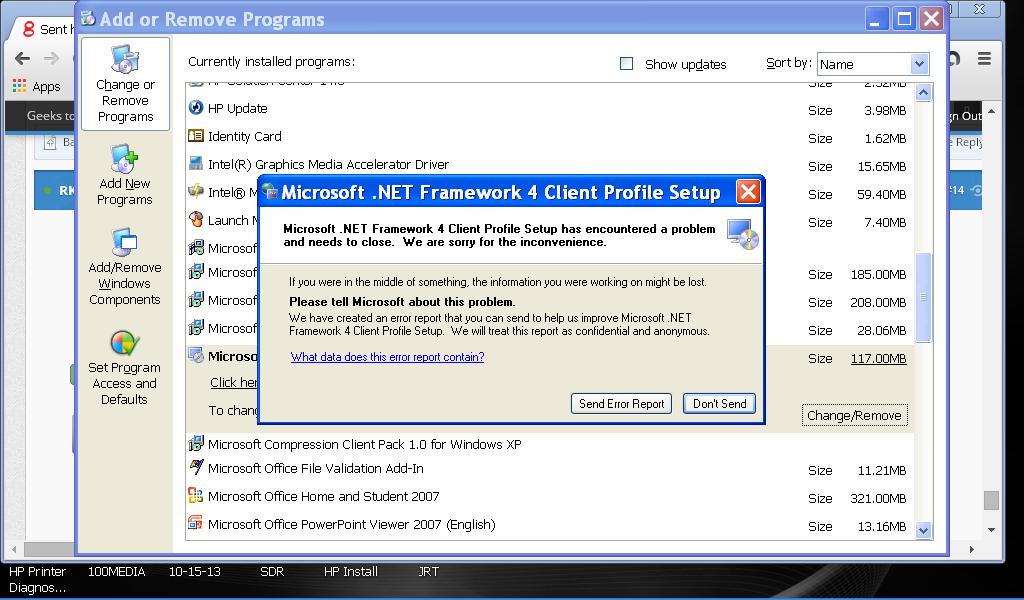Click the program list scroll-up arrow
Viewport: 1024px width, 600px height.
[x=923, y=93]
